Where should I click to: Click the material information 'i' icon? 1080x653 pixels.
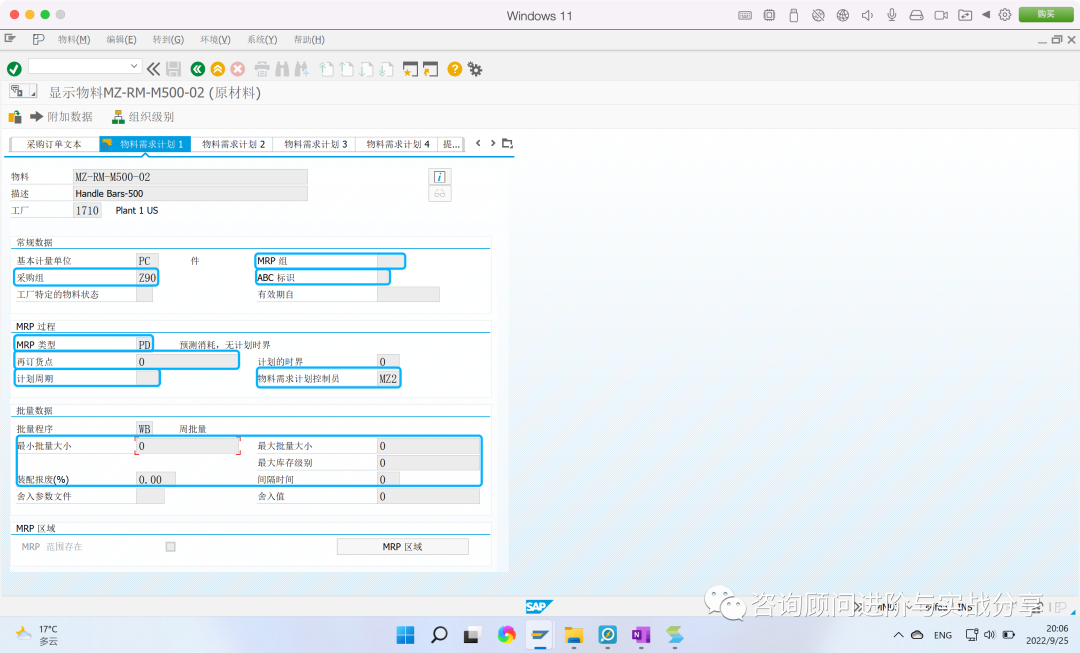pyautogui.click(x=440, y=176)
